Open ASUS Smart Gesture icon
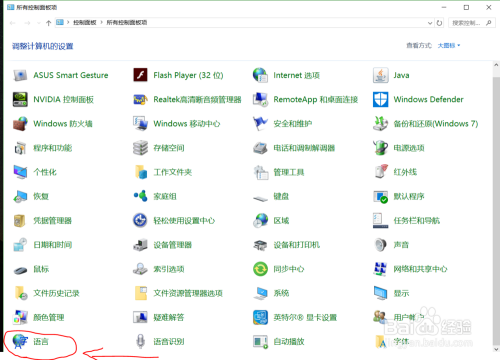 [x=20, y=75]
